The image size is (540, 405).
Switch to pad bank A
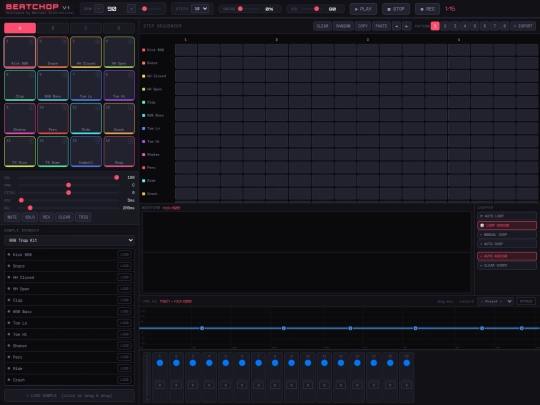20,28
